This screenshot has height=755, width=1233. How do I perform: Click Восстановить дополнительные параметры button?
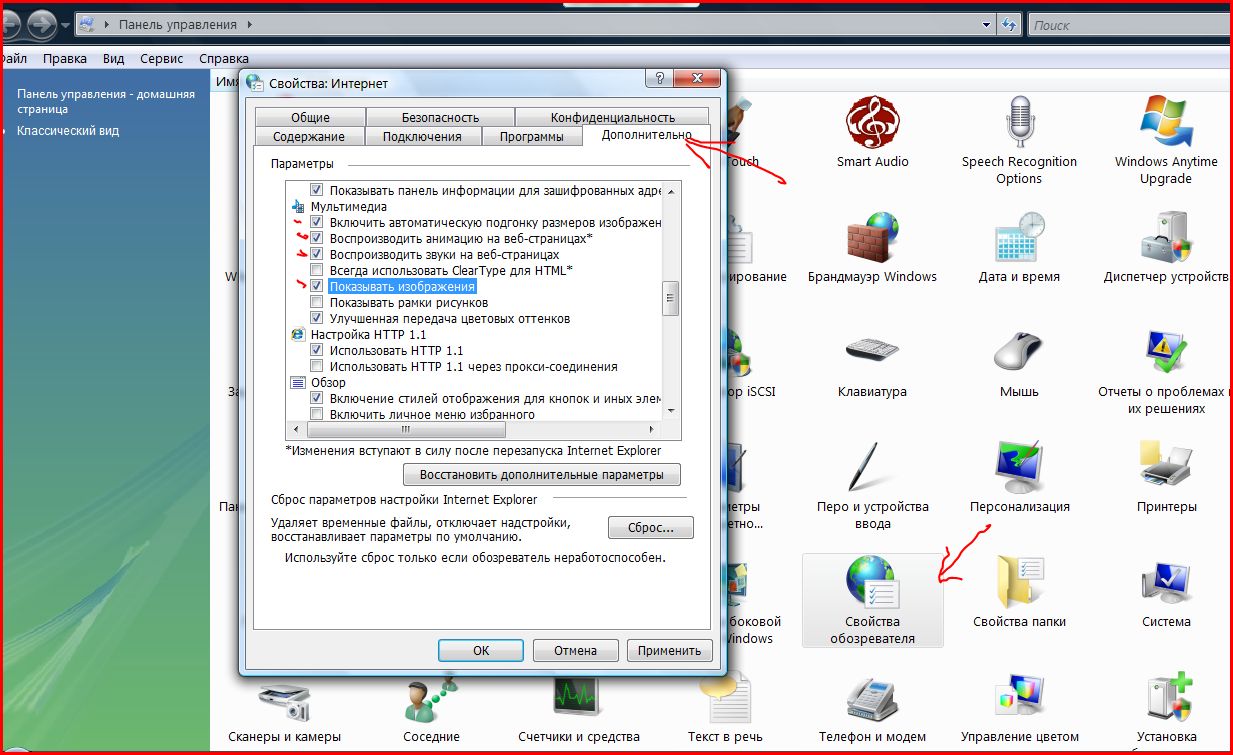[x=541, y=474]
